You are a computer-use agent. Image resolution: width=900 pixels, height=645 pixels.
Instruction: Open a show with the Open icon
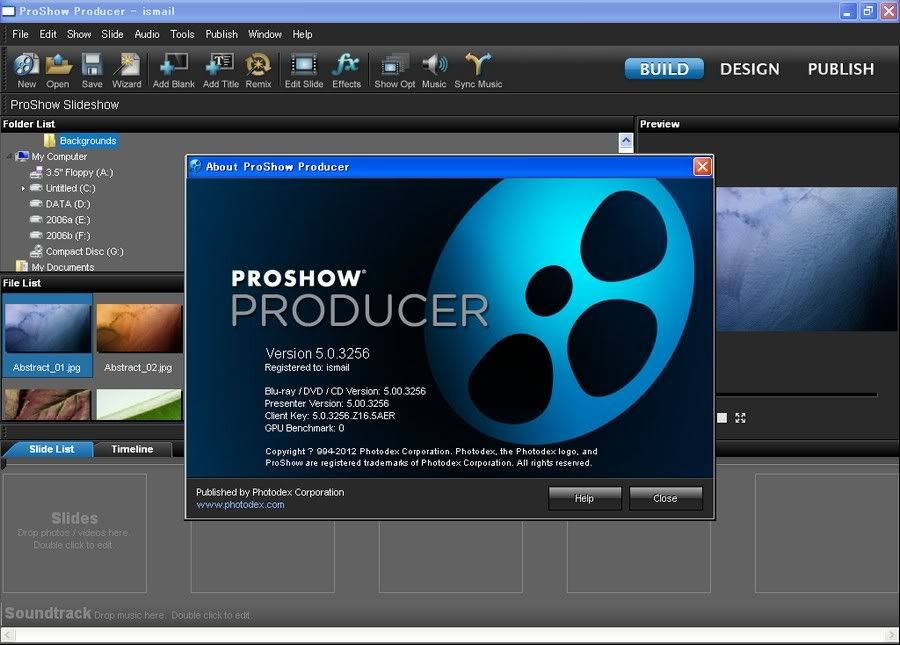(x=58, y=71)
